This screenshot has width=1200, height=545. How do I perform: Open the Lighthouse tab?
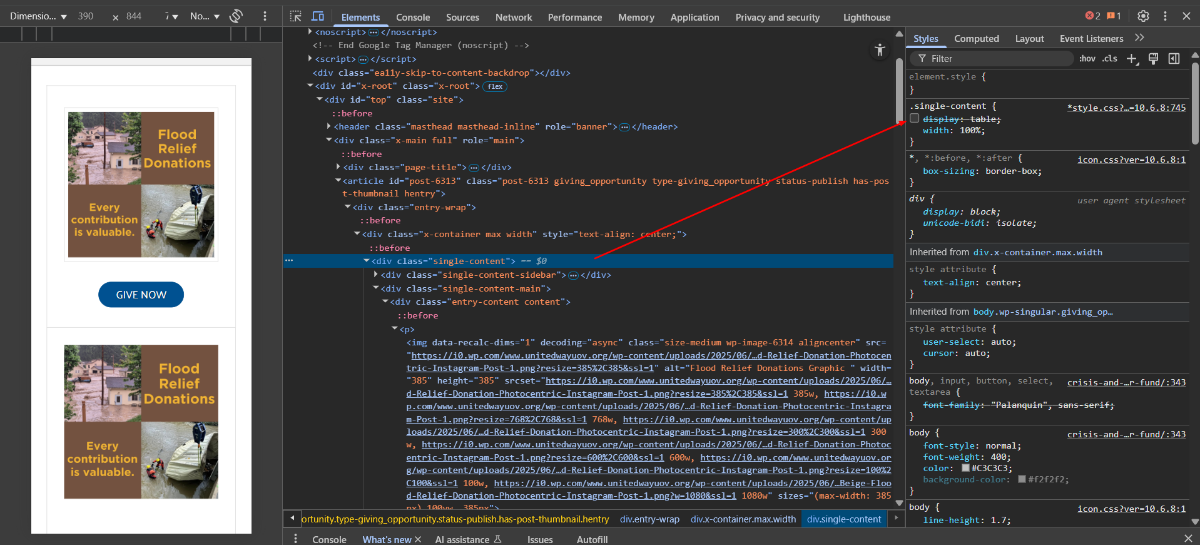tap(866, 17)
